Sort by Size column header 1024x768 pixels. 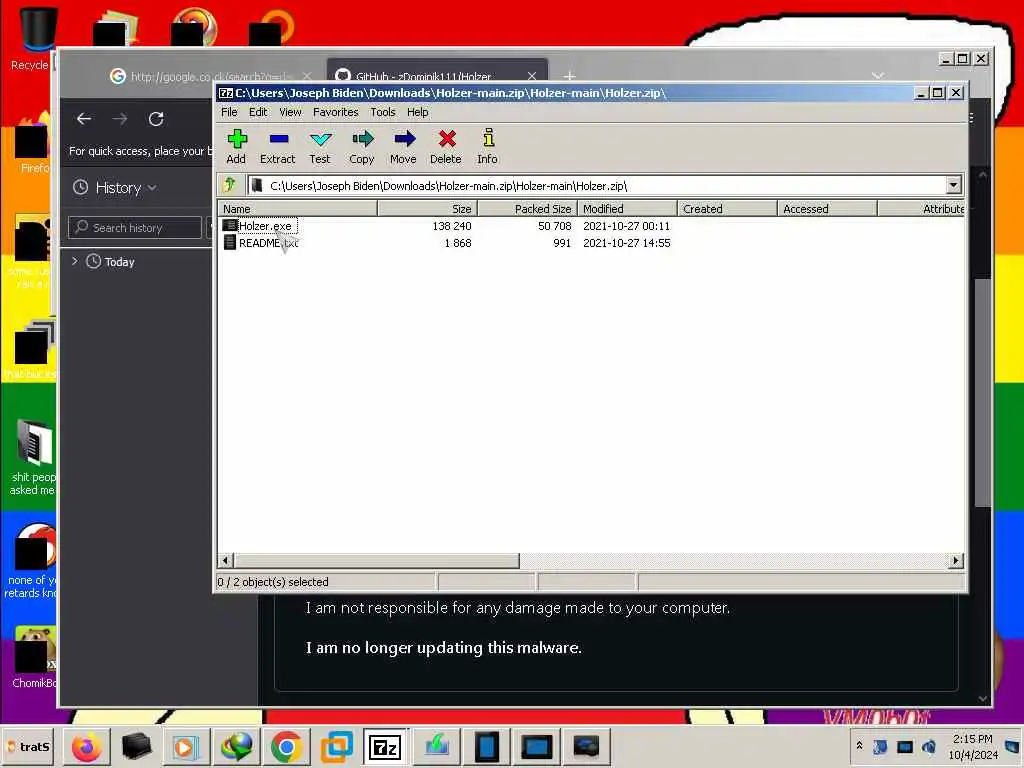click(x=428, y=209)
